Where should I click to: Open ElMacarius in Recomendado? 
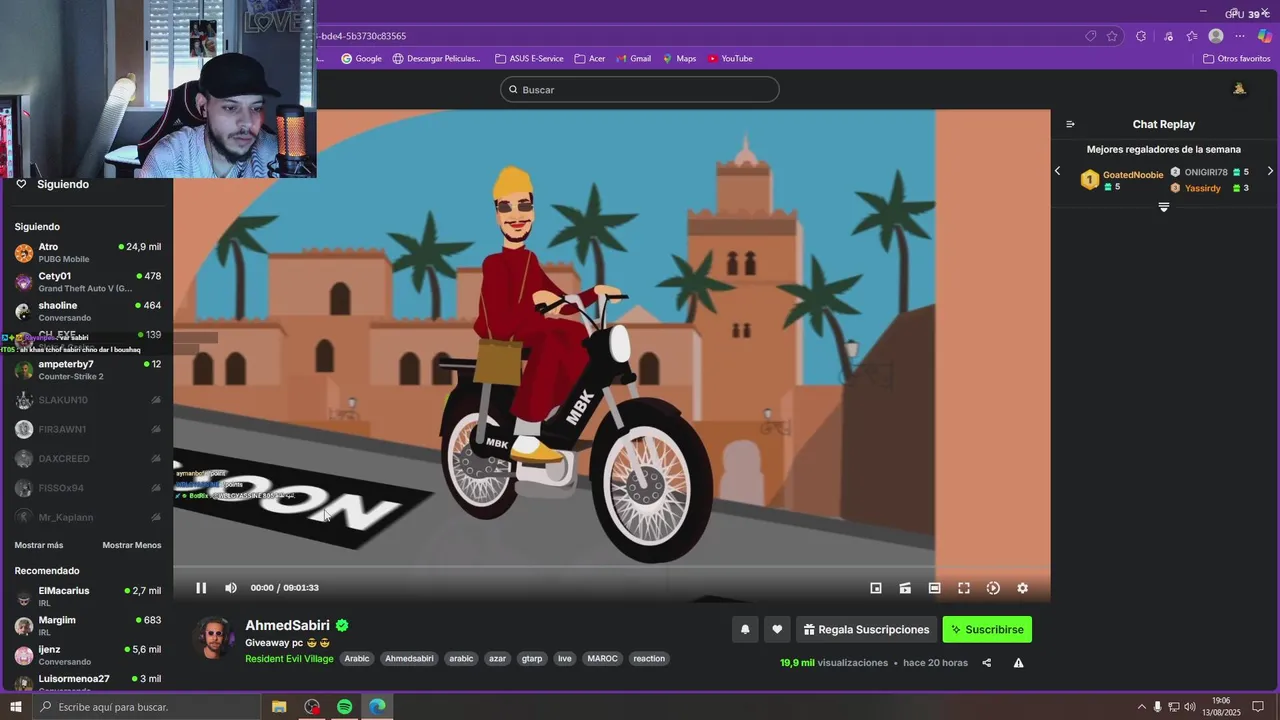click(88, 597)
